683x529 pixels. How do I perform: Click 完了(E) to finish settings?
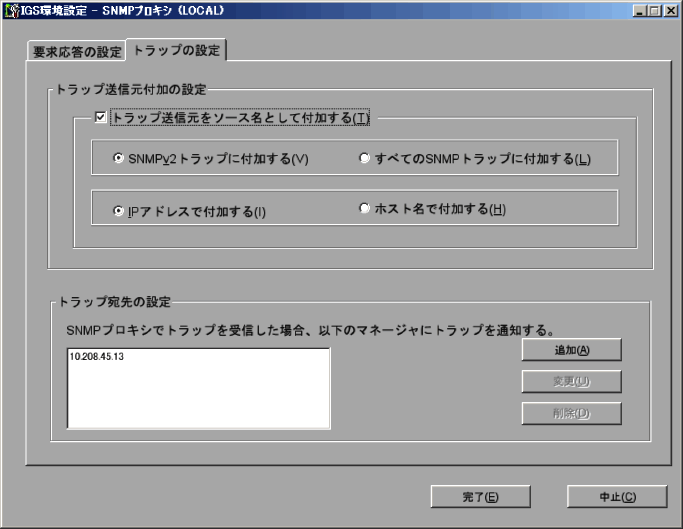tap(480, 497)
